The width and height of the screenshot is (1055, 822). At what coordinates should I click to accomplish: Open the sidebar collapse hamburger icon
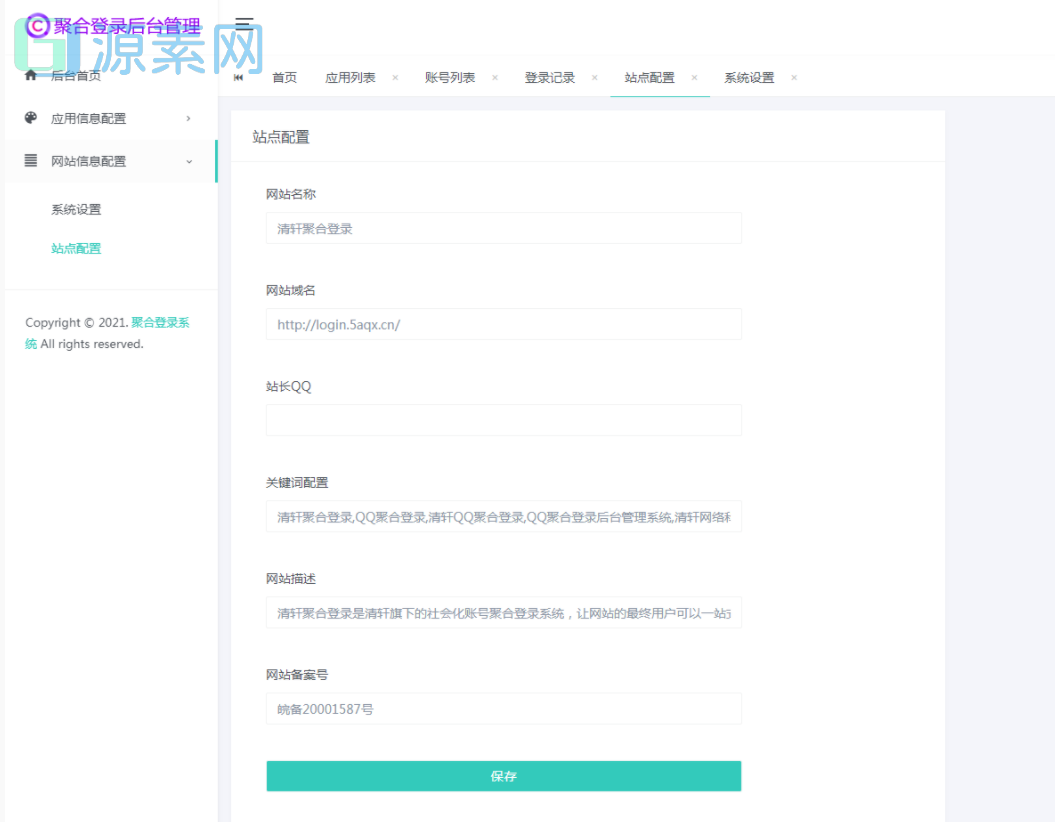243,23
